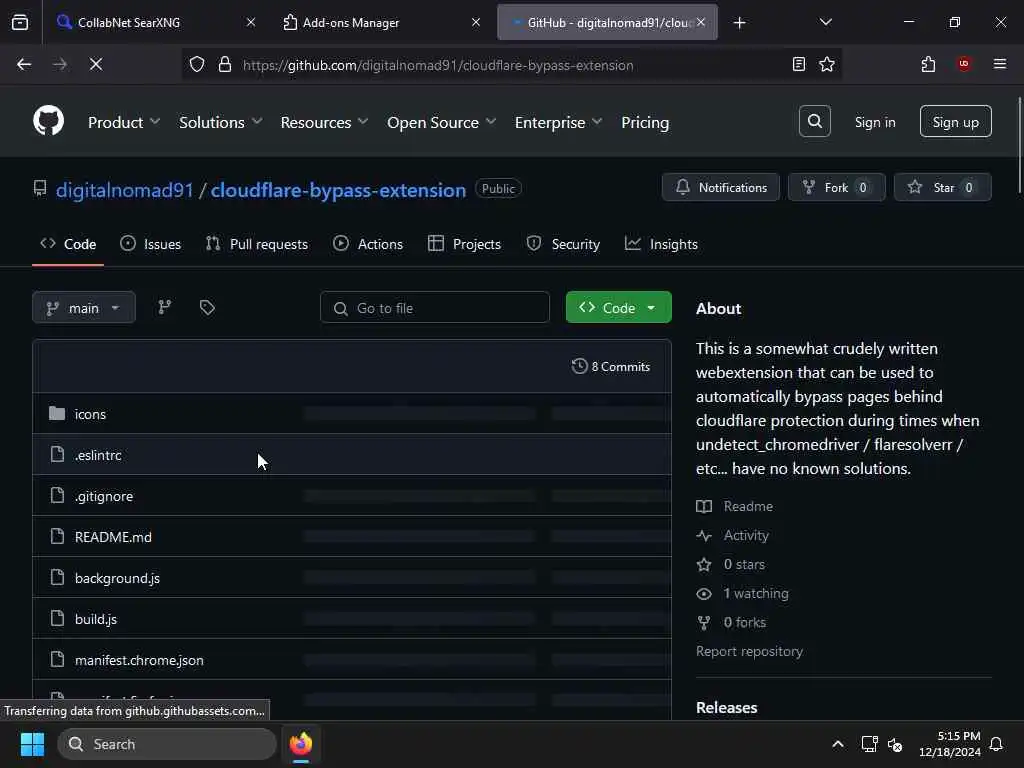Expand the green Code dropdown button

618,308
